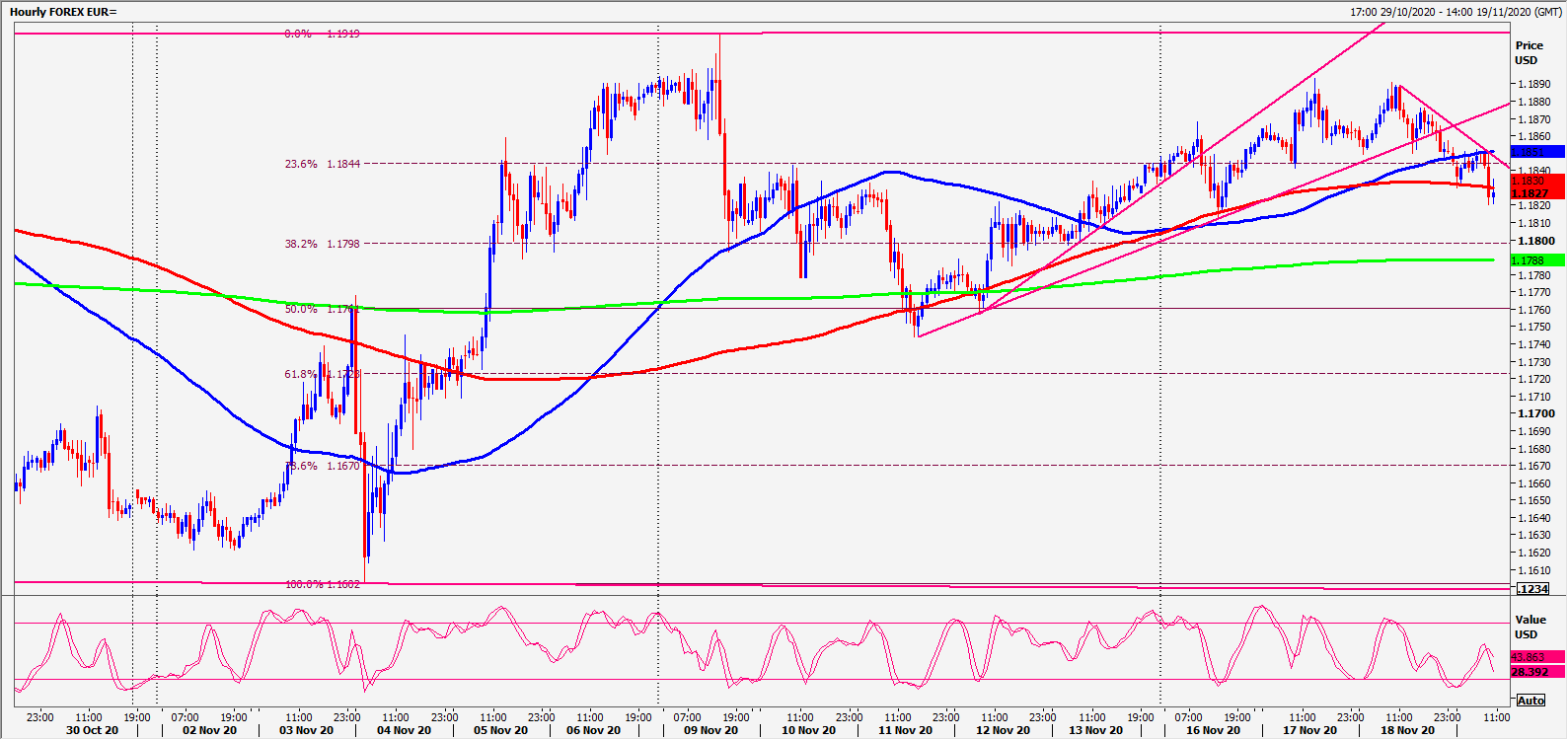Click the 'Price USD' axis label

[x=1529, y=52]
